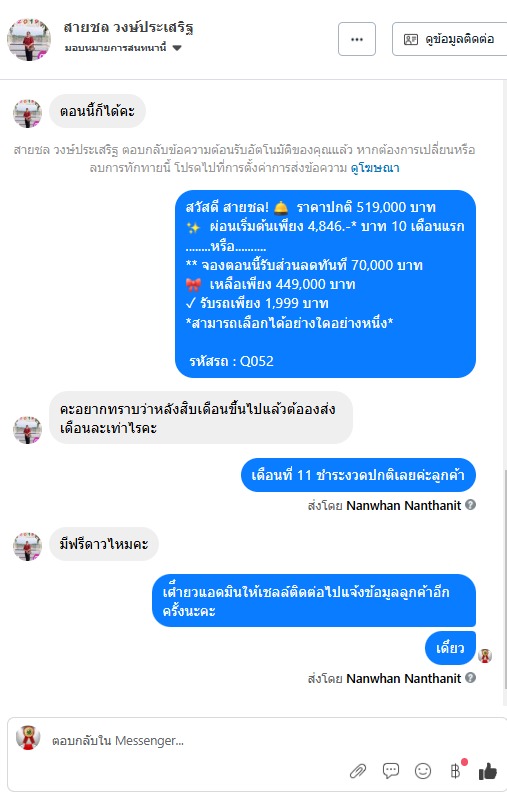Open the saved replies speech bubble icon
Viewport: 507px width, 798px height.
click(x=390, y=771)
